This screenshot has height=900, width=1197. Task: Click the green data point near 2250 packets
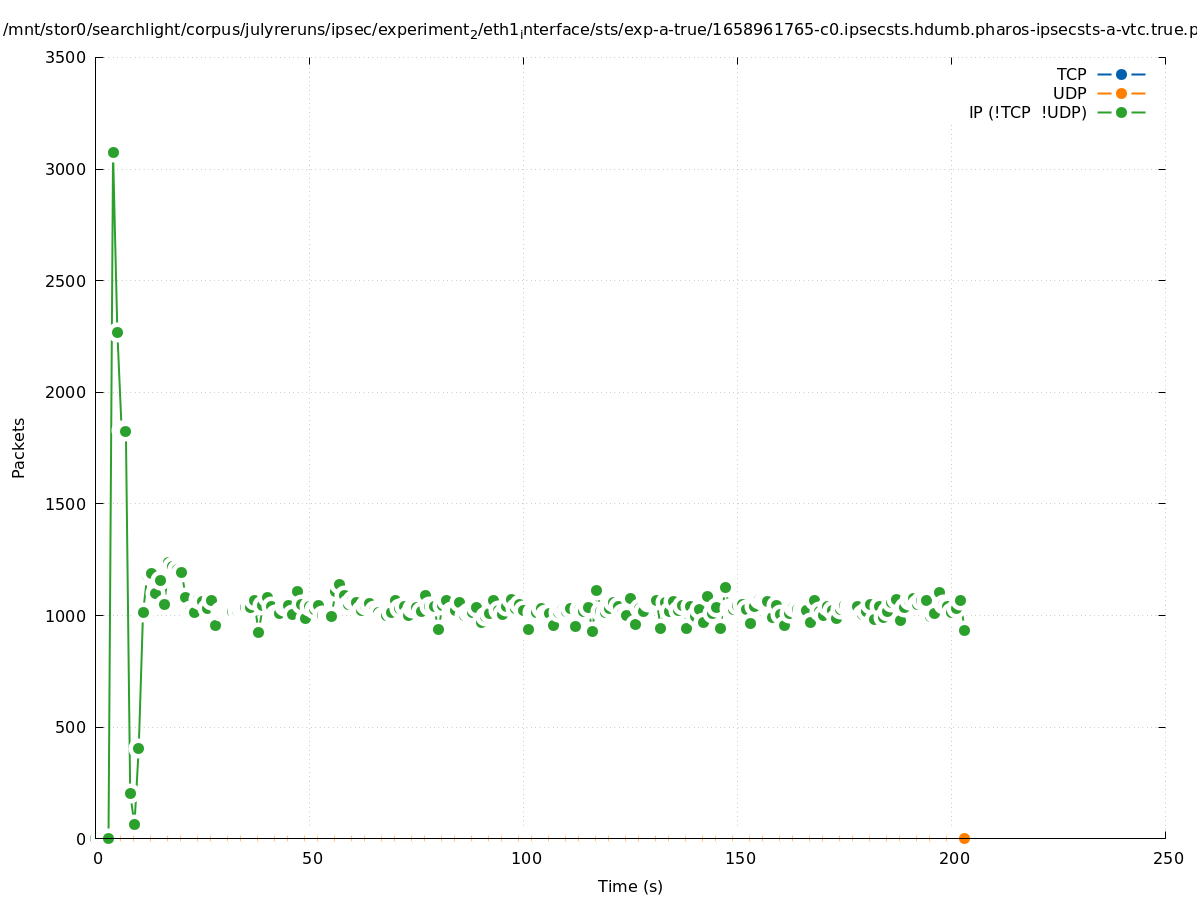117,332
